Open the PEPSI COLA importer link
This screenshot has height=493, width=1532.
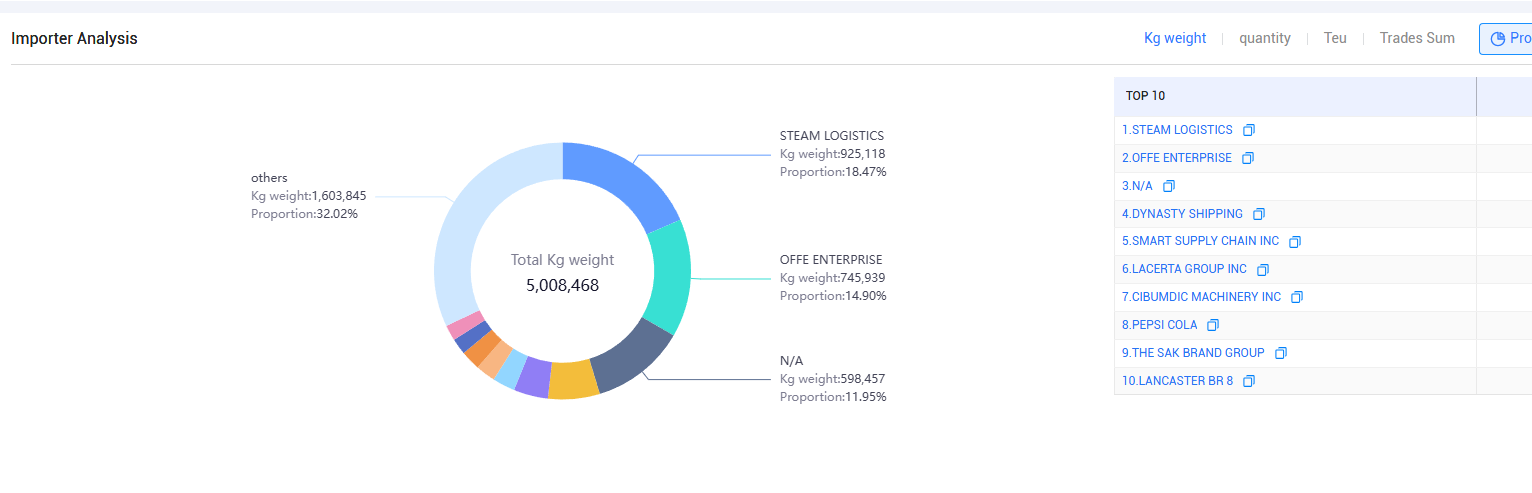coord(1159,325)
